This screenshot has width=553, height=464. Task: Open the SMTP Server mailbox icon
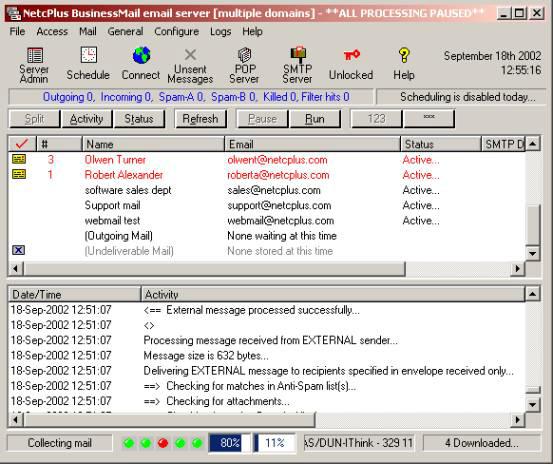[x=298, y=54]
